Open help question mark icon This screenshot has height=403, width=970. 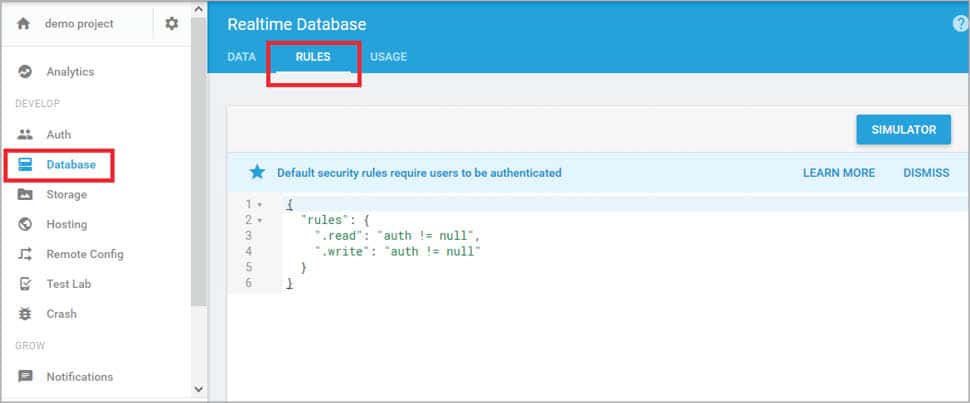click(x=960, y=24)
